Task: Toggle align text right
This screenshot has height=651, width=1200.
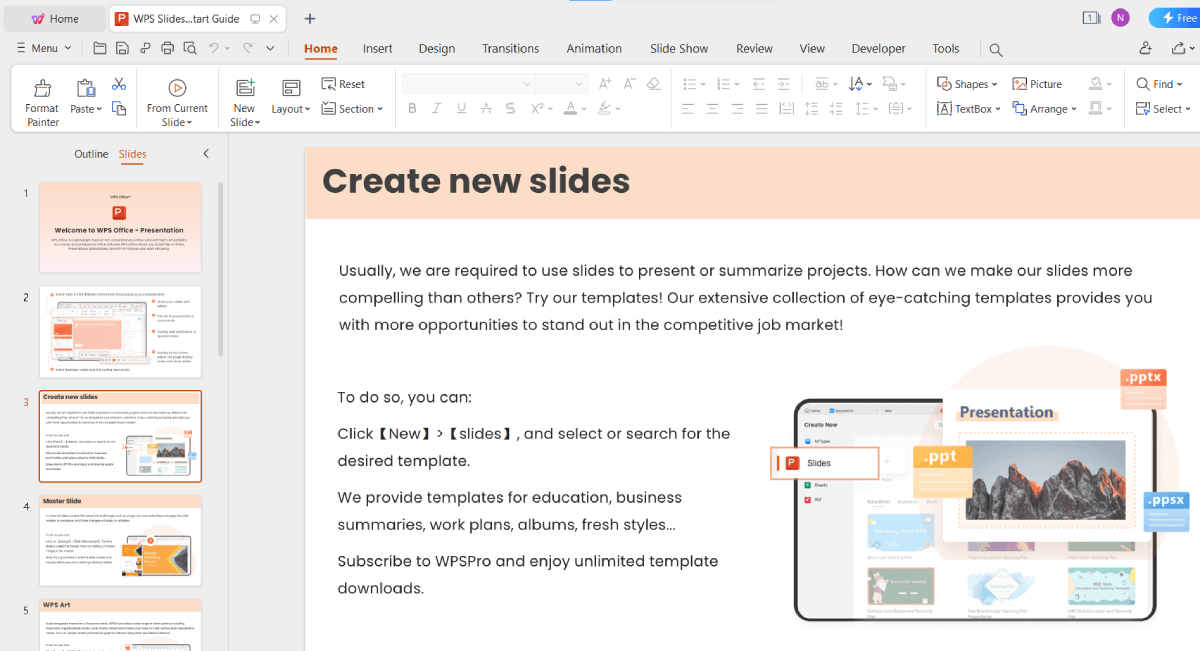Action: click(x=737, y=109)
